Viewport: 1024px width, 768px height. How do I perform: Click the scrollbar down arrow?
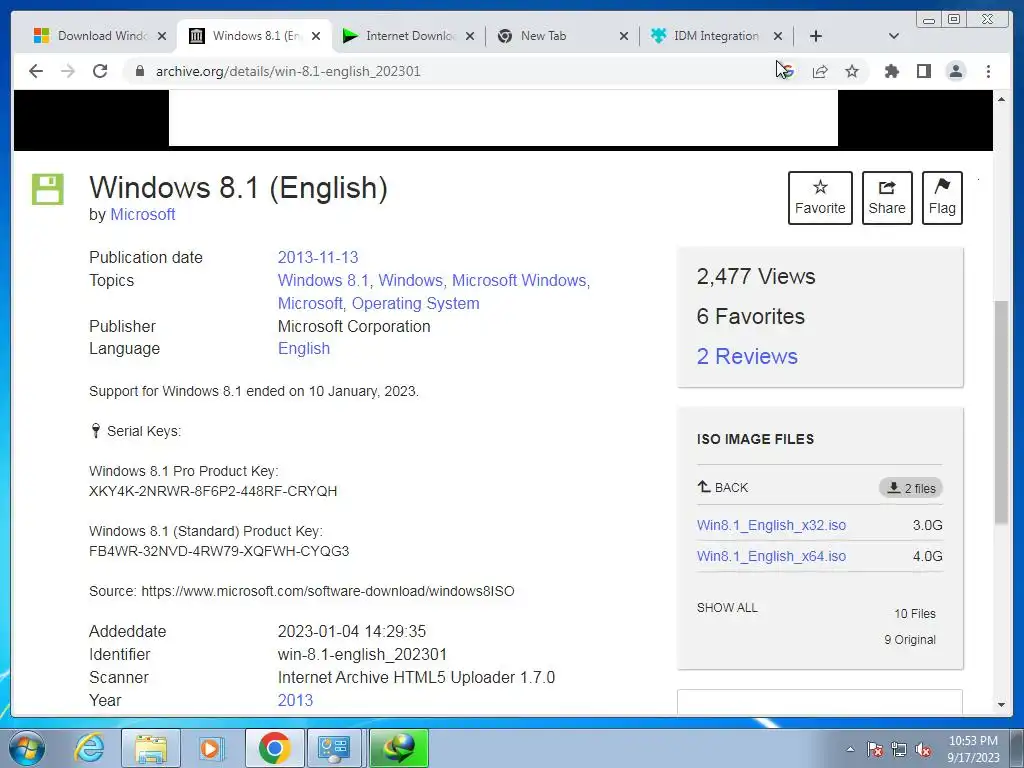[1001, 705]
